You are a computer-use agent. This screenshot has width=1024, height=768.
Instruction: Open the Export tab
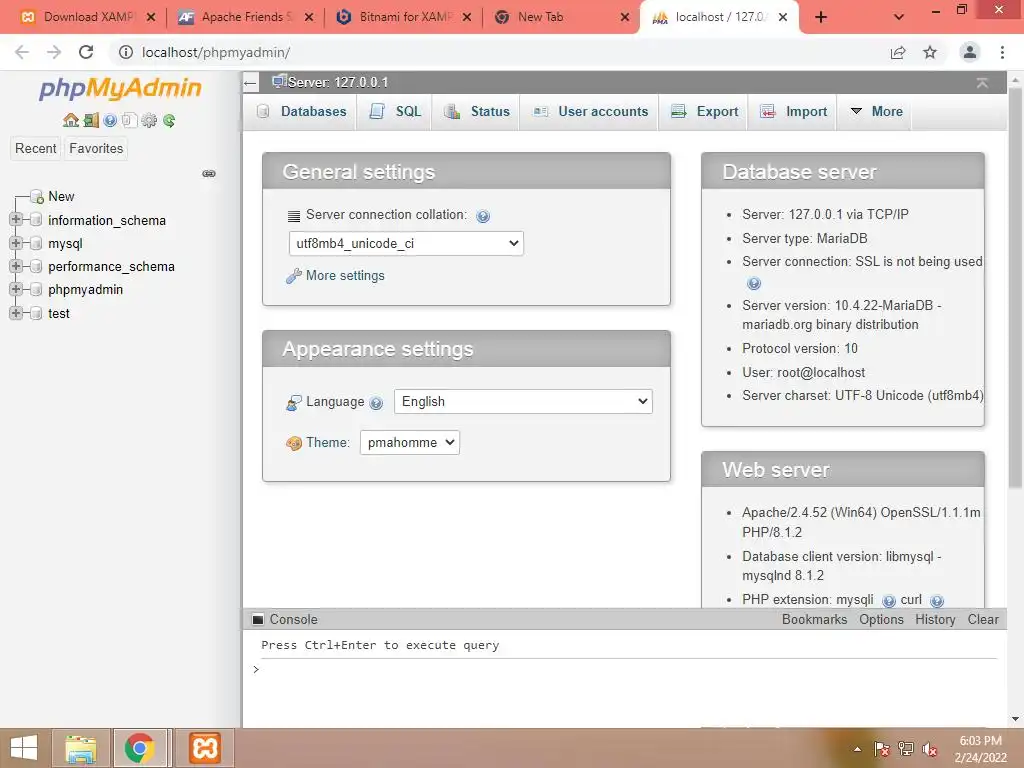704,112
